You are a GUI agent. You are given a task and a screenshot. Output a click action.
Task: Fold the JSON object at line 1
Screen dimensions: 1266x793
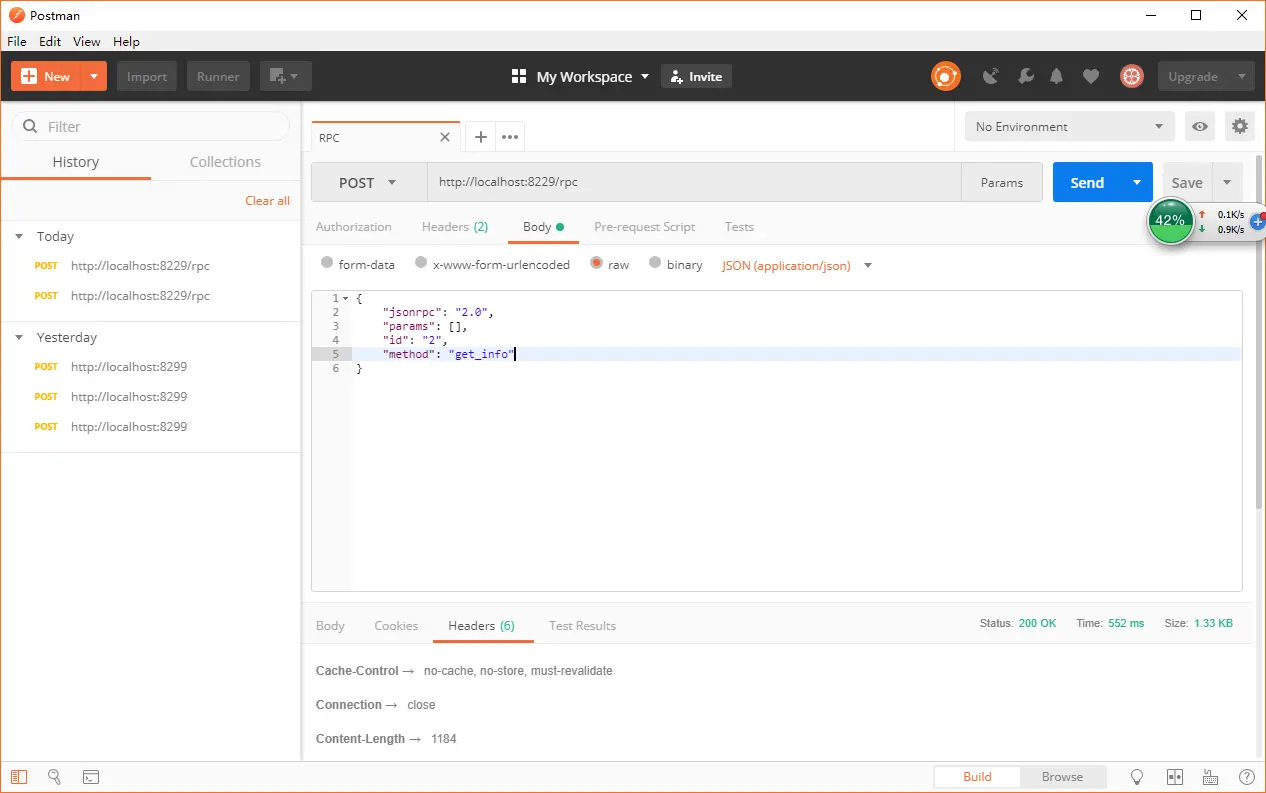pyautogui.click(x=345, y=298)
